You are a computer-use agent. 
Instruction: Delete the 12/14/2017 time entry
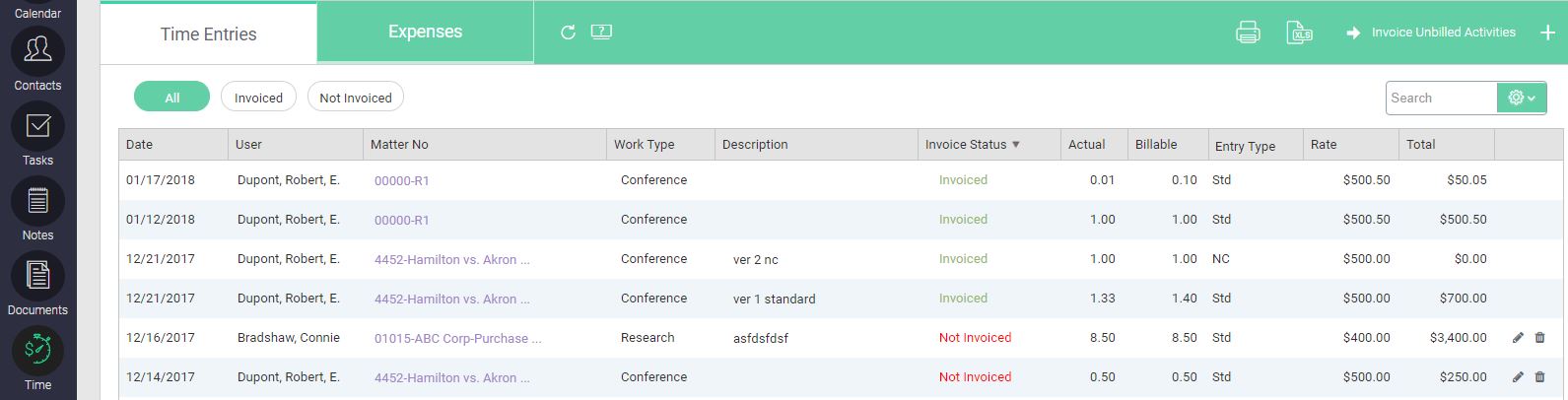[1539, 377]
